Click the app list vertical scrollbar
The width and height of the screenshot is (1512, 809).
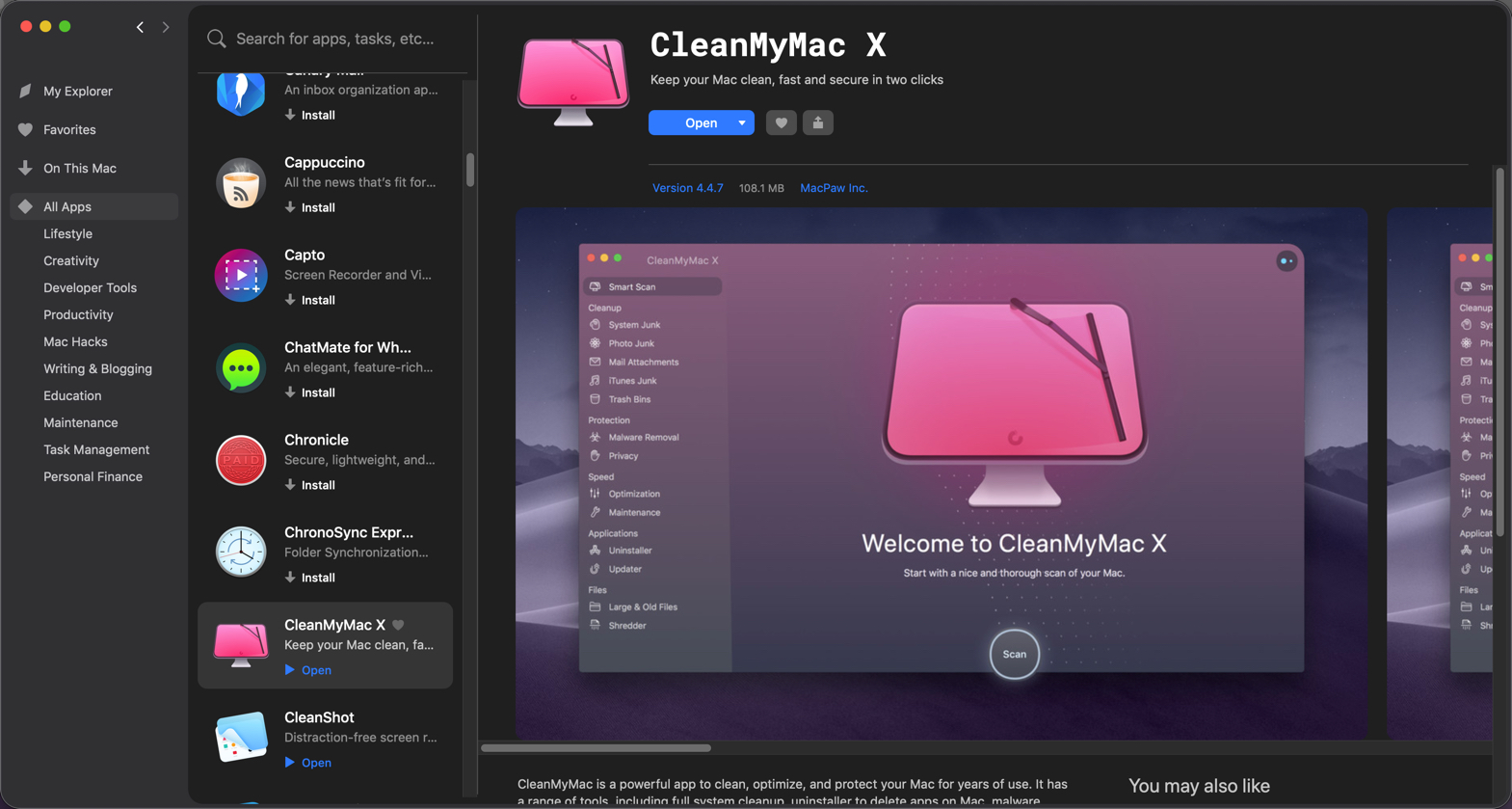coord(470,170)
